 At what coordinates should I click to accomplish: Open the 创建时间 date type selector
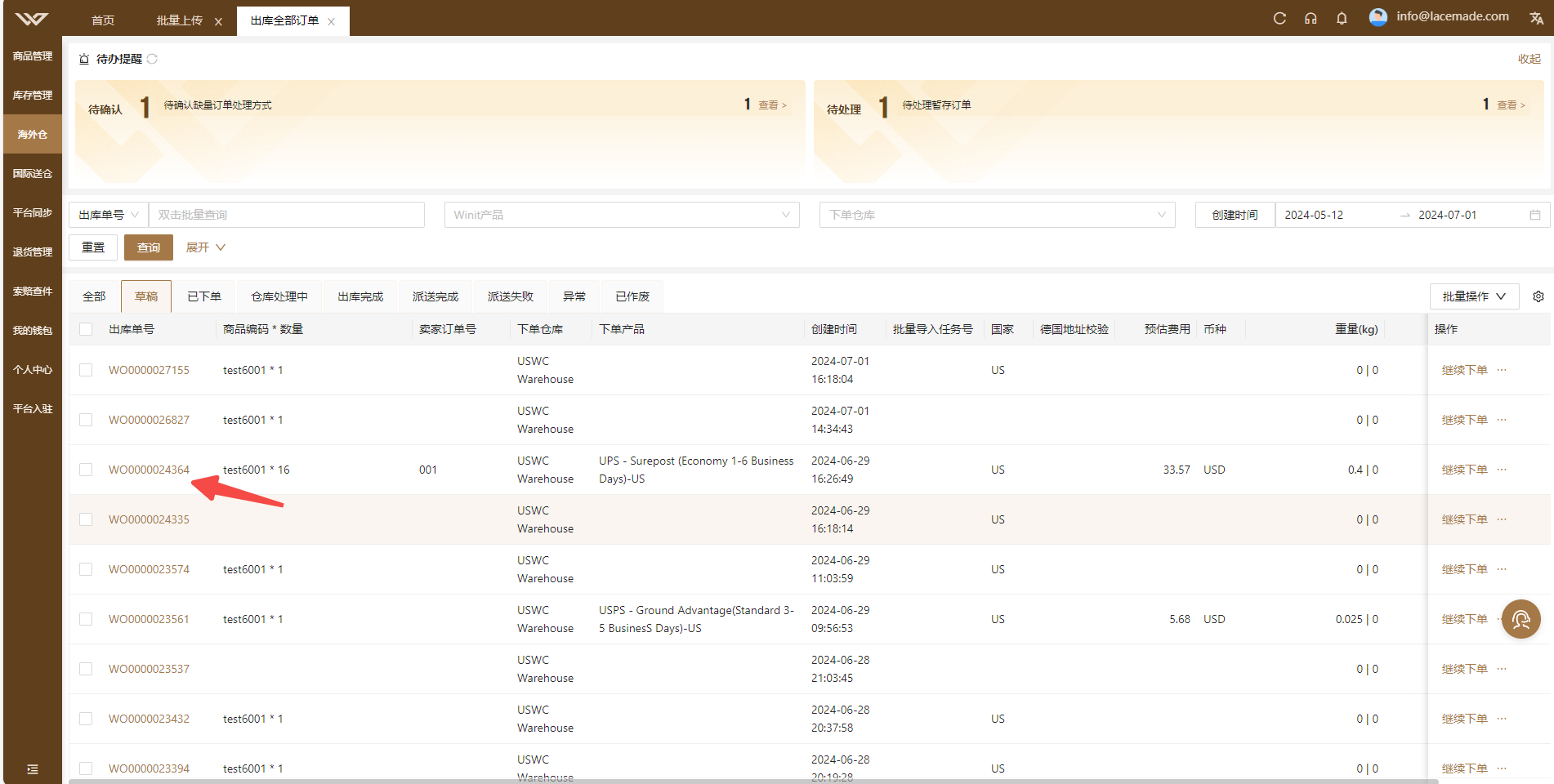[1235, 215]
